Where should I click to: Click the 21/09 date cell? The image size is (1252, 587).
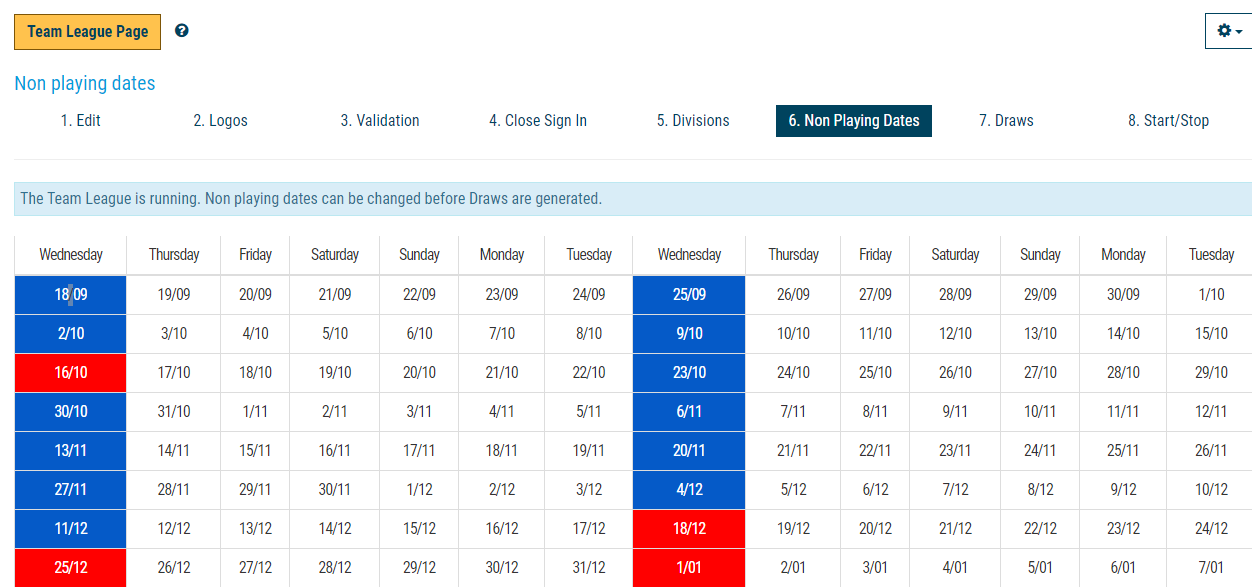(335, 295)
